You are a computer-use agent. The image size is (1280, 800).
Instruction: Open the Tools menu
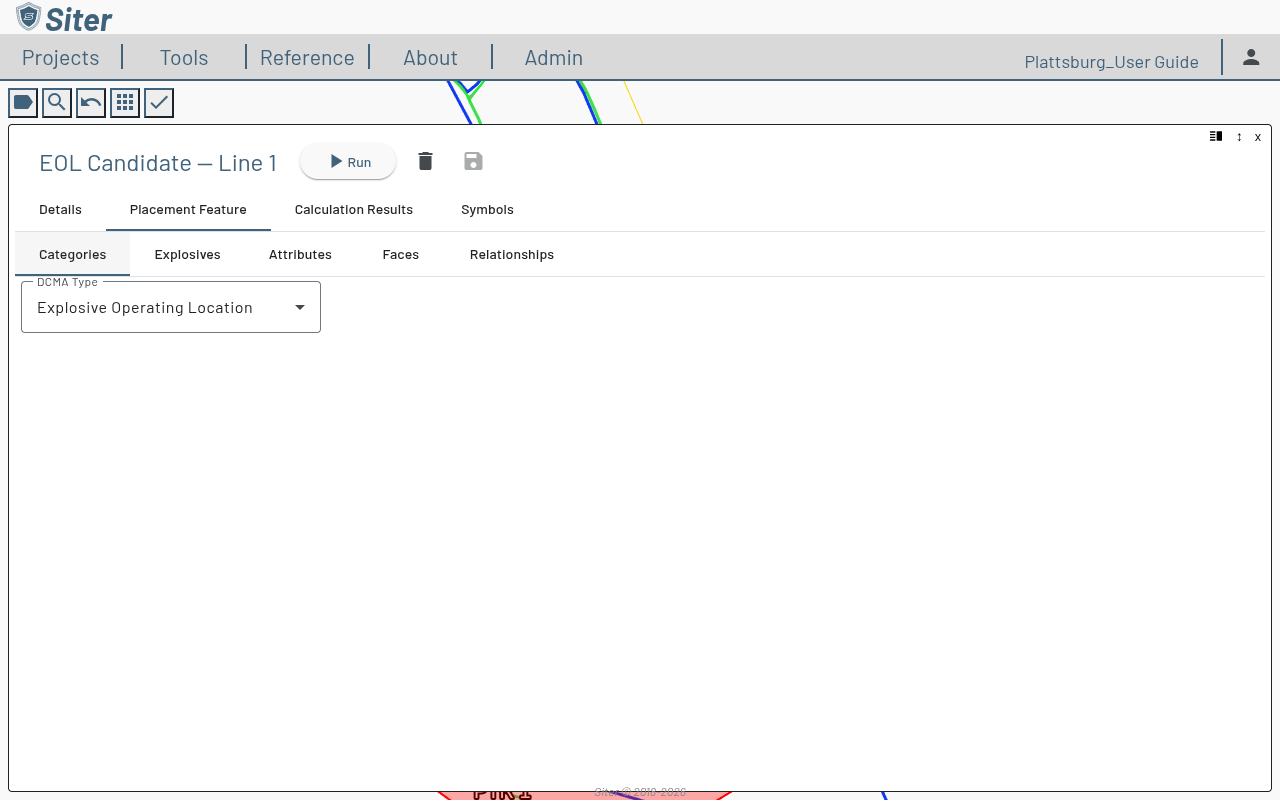pos(184,57)
